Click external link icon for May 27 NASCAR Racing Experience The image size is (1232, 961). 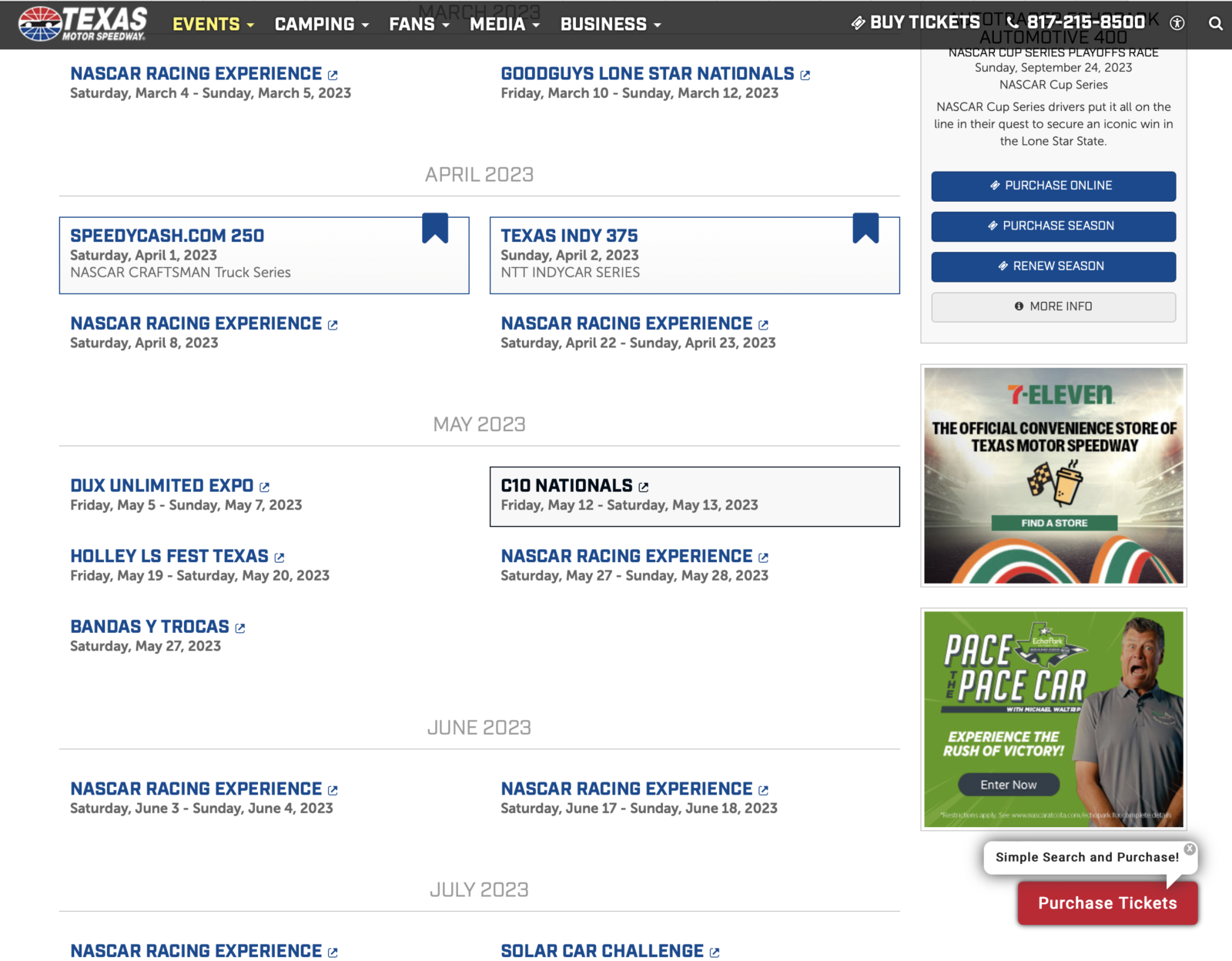pyautogui.click(x=764, y=558)
